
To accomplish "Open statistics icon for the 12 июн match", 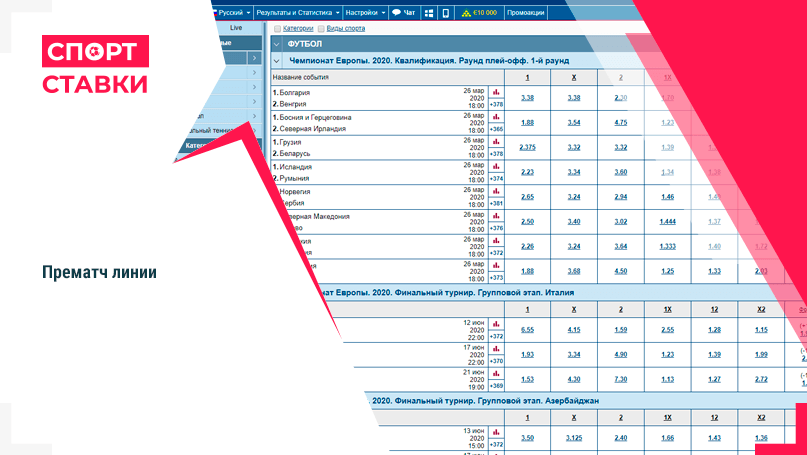I will coord(497,324).
